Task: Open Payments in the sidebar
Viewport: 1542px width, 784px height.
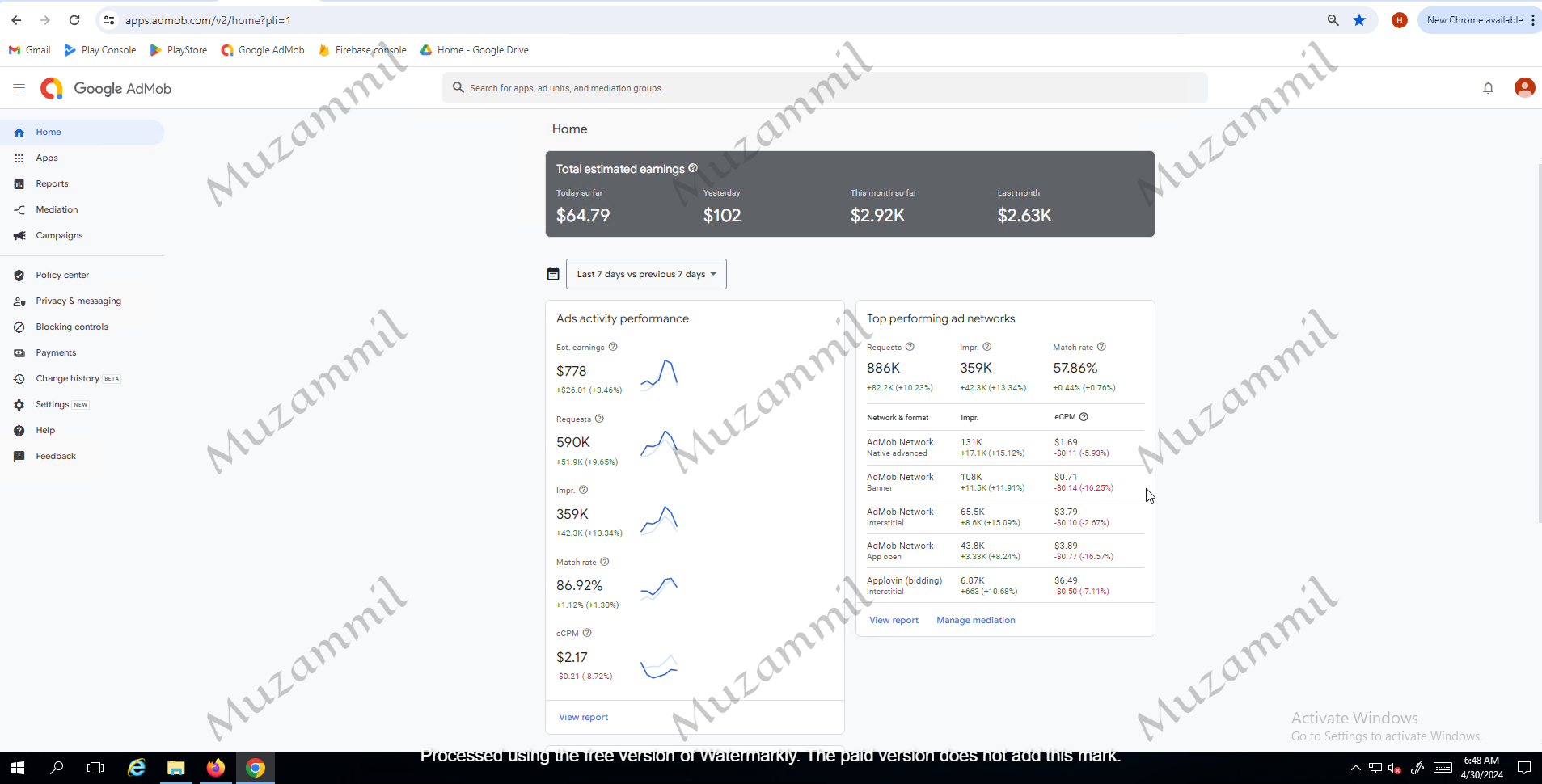Action: click(82, 352)
